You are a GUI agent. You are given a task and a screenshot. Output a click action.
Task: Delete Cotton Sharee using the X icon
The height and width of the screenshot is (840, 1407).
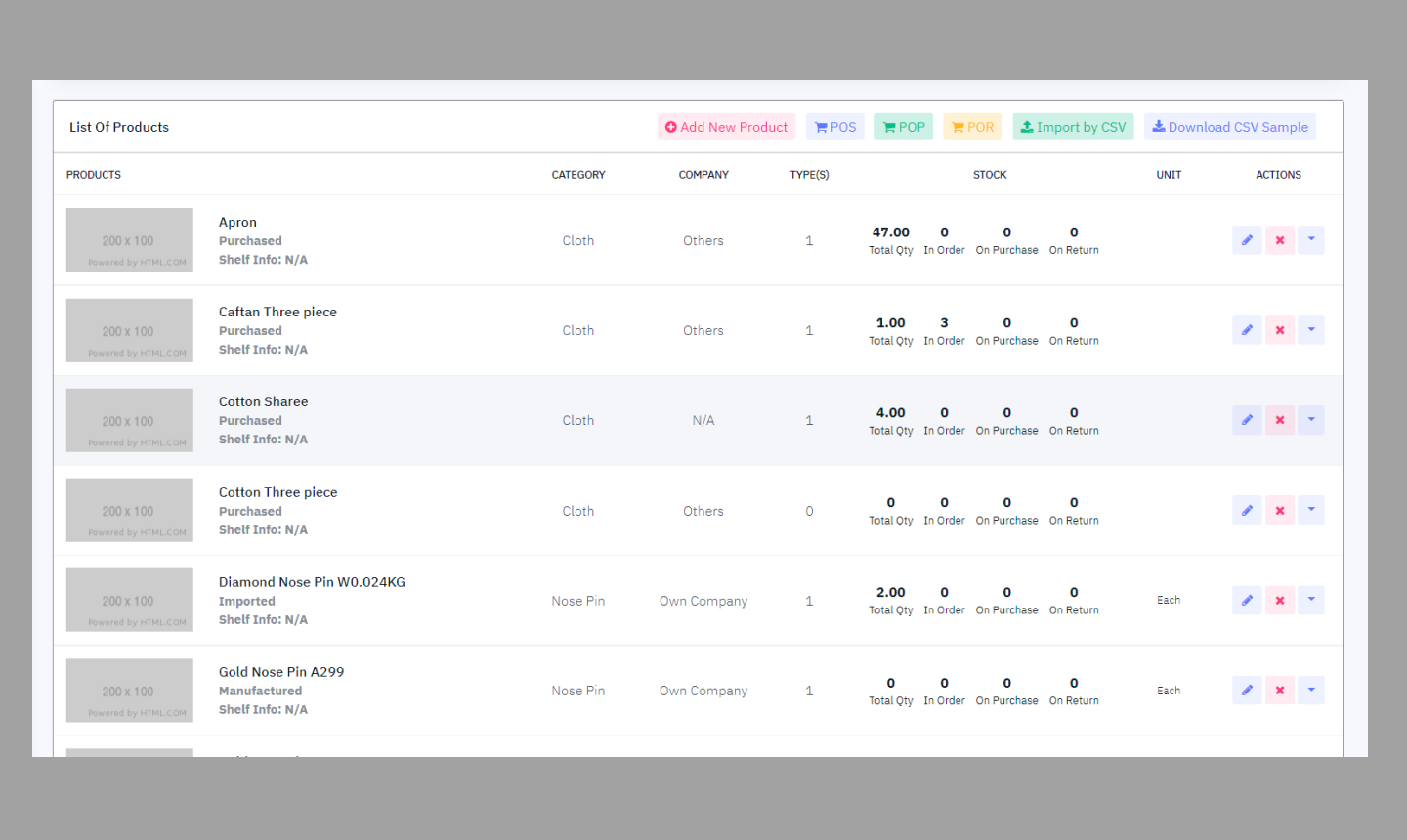click(x=1279, y=420)
